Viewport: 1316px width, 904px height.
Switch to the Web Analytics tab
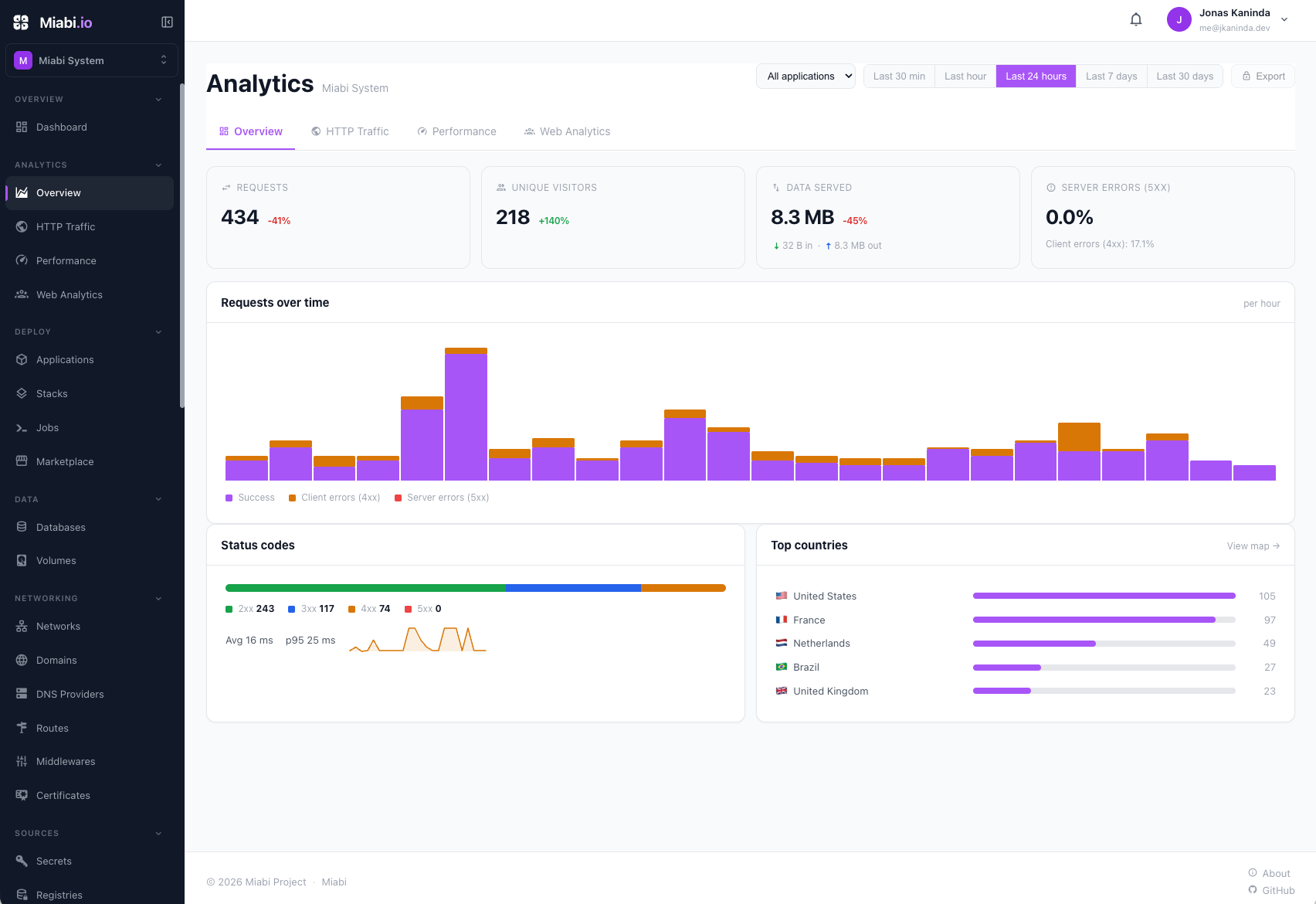(x=568, y=131)
